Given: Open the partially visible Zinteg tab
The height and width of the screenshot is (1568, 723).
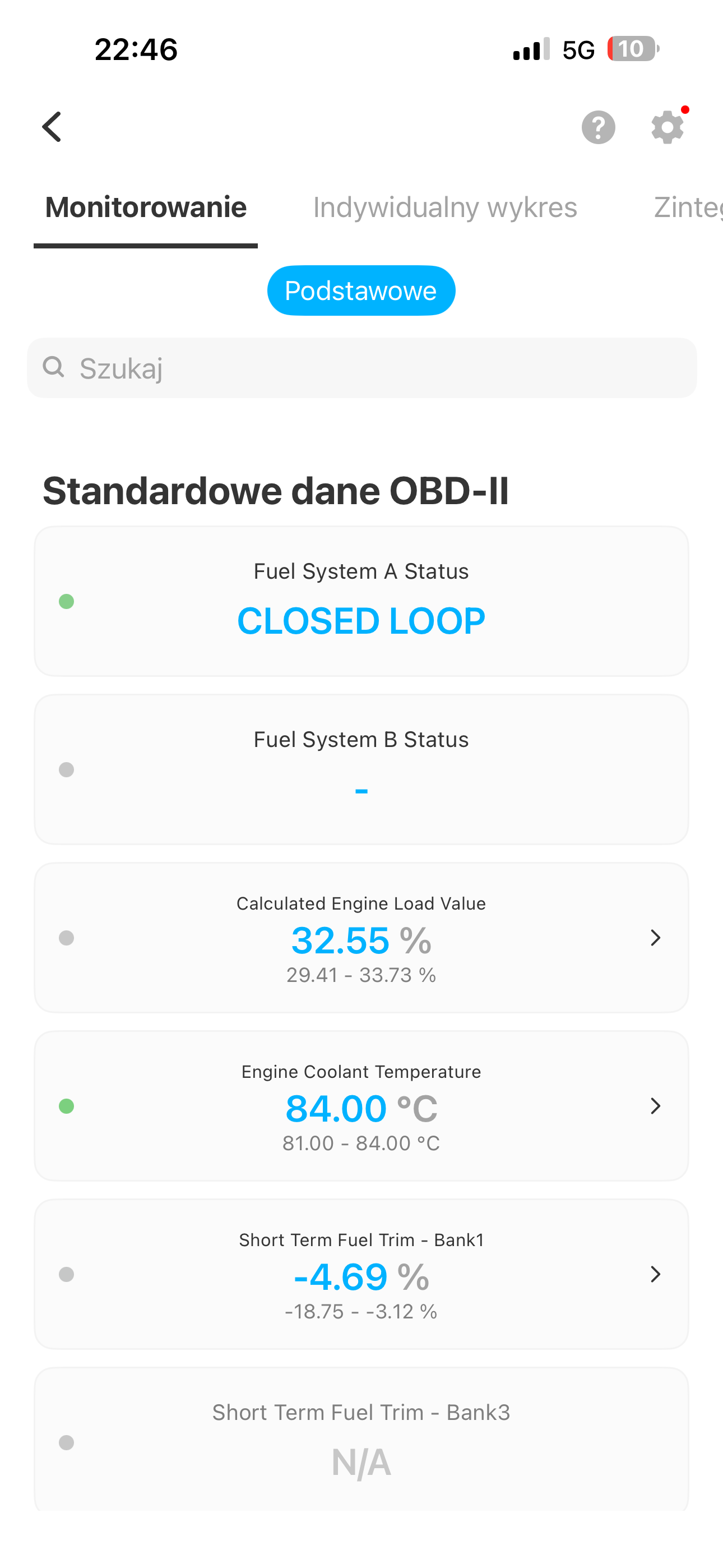Looking at the screenshot, I should tap(688, 207).
